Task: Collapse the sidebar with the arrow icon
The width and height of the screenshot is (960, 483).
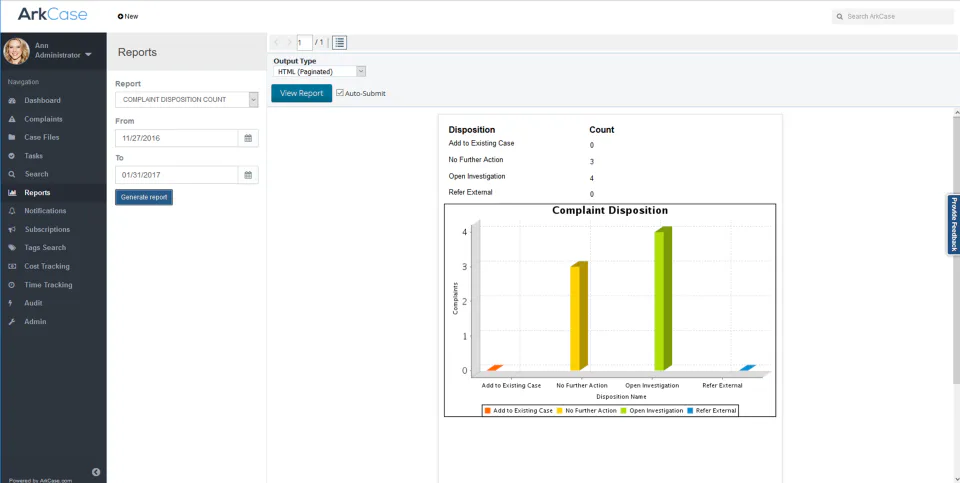Action: click(x=96, y=472)
